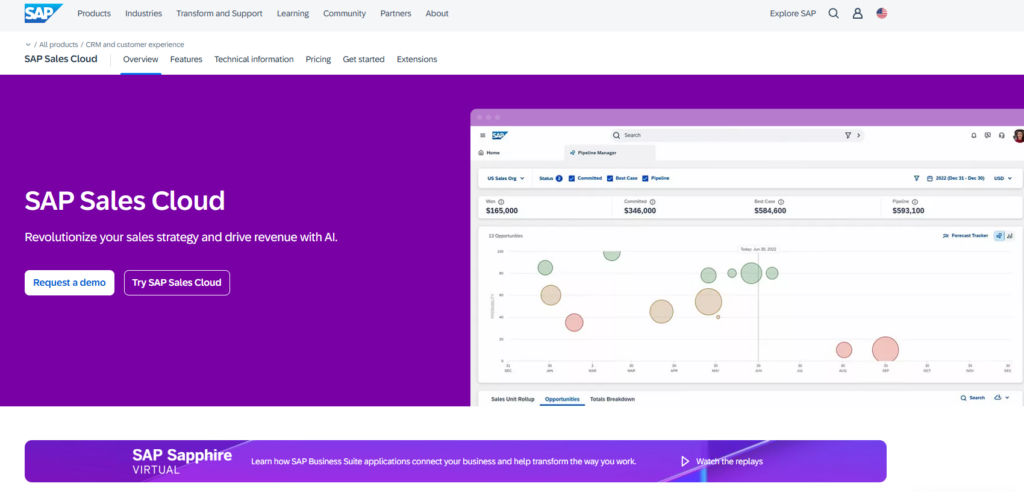Click the SAP logo in header
Viewport: 1024px width, 492px height.
43,13
